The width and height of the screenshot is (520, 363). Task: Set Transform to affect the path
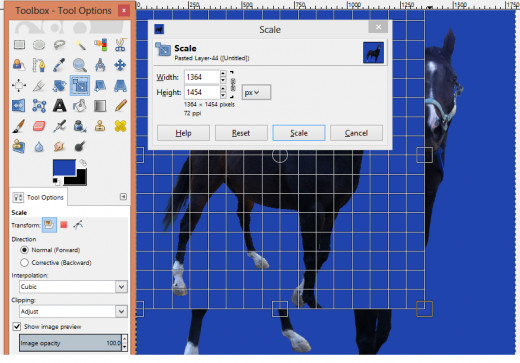78,225
